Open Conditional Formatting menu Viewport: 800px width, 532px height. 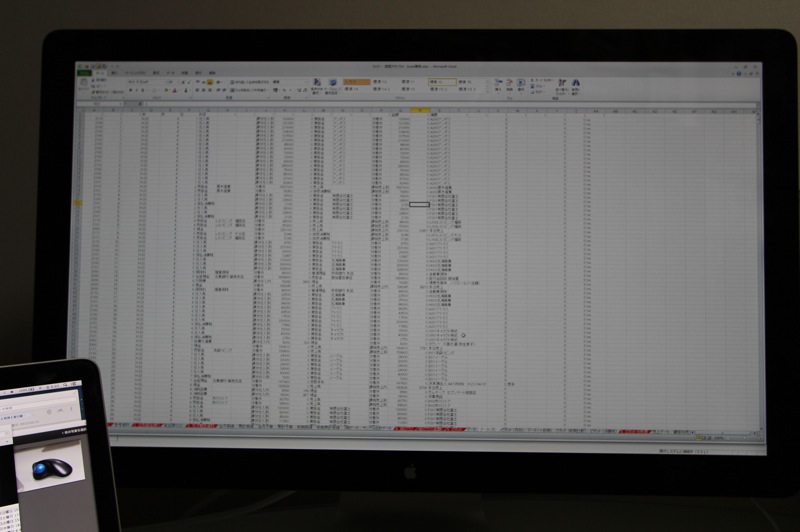click(316, 86)
